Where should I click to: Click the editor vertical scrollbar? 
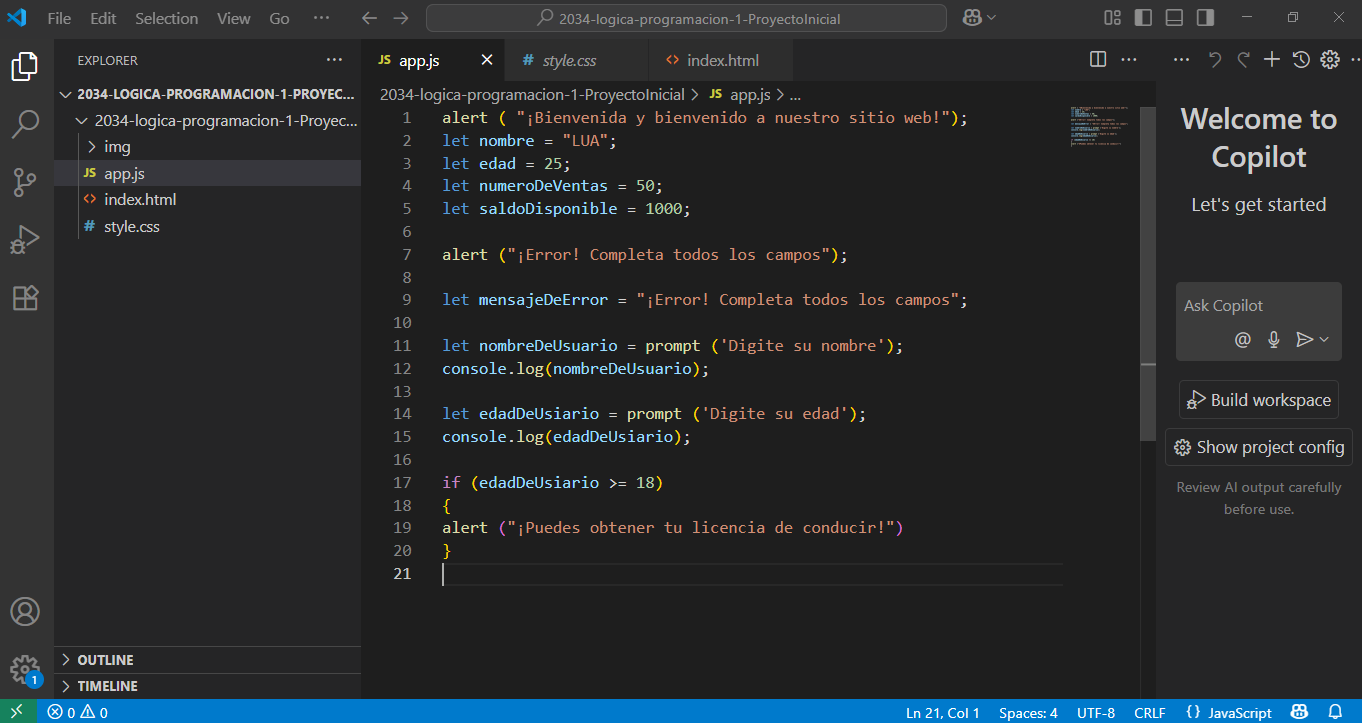point(1148,273)
